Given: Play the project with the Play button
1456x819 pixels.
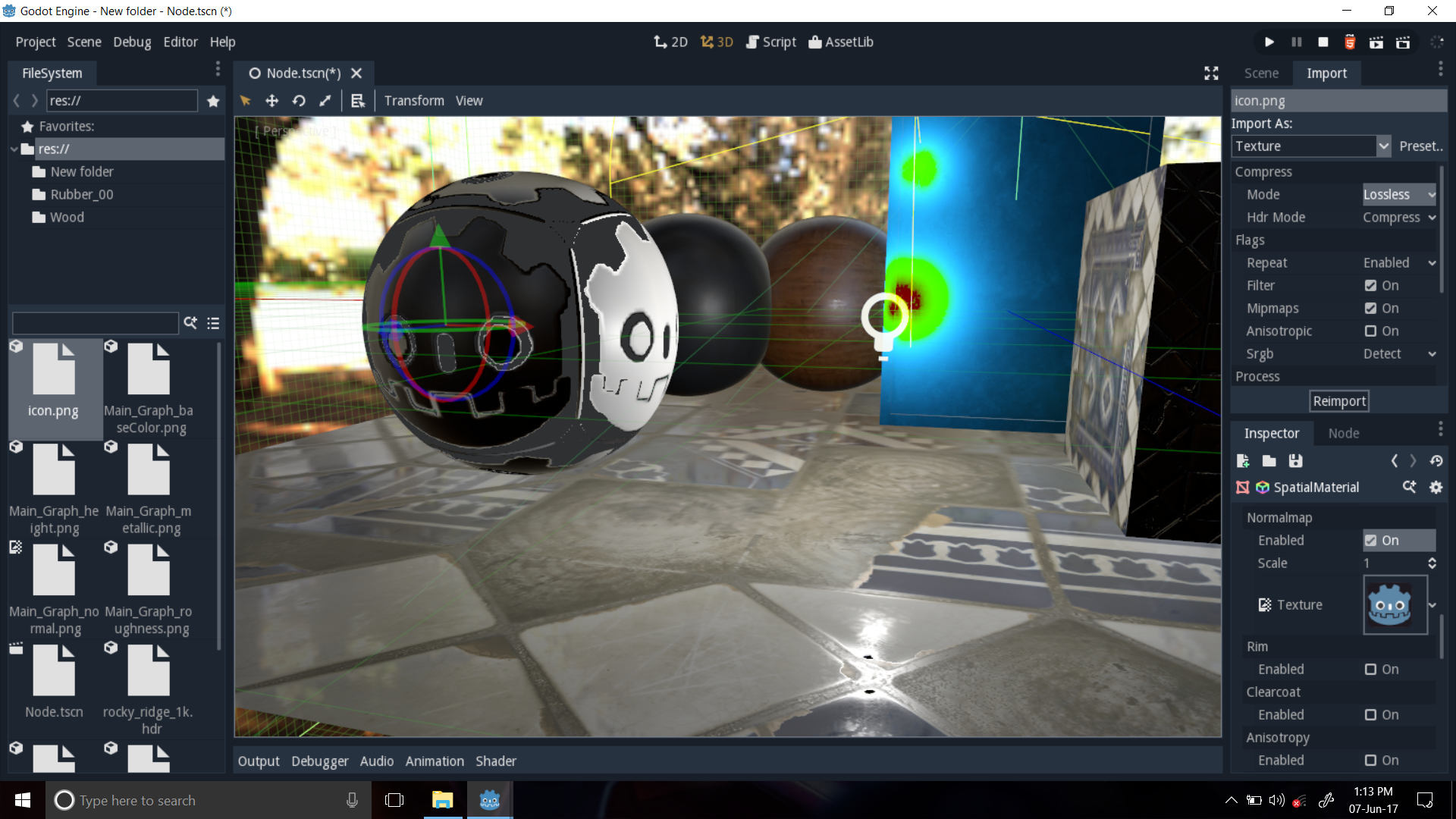Looking at the screenshot, I should (1268, 42).
